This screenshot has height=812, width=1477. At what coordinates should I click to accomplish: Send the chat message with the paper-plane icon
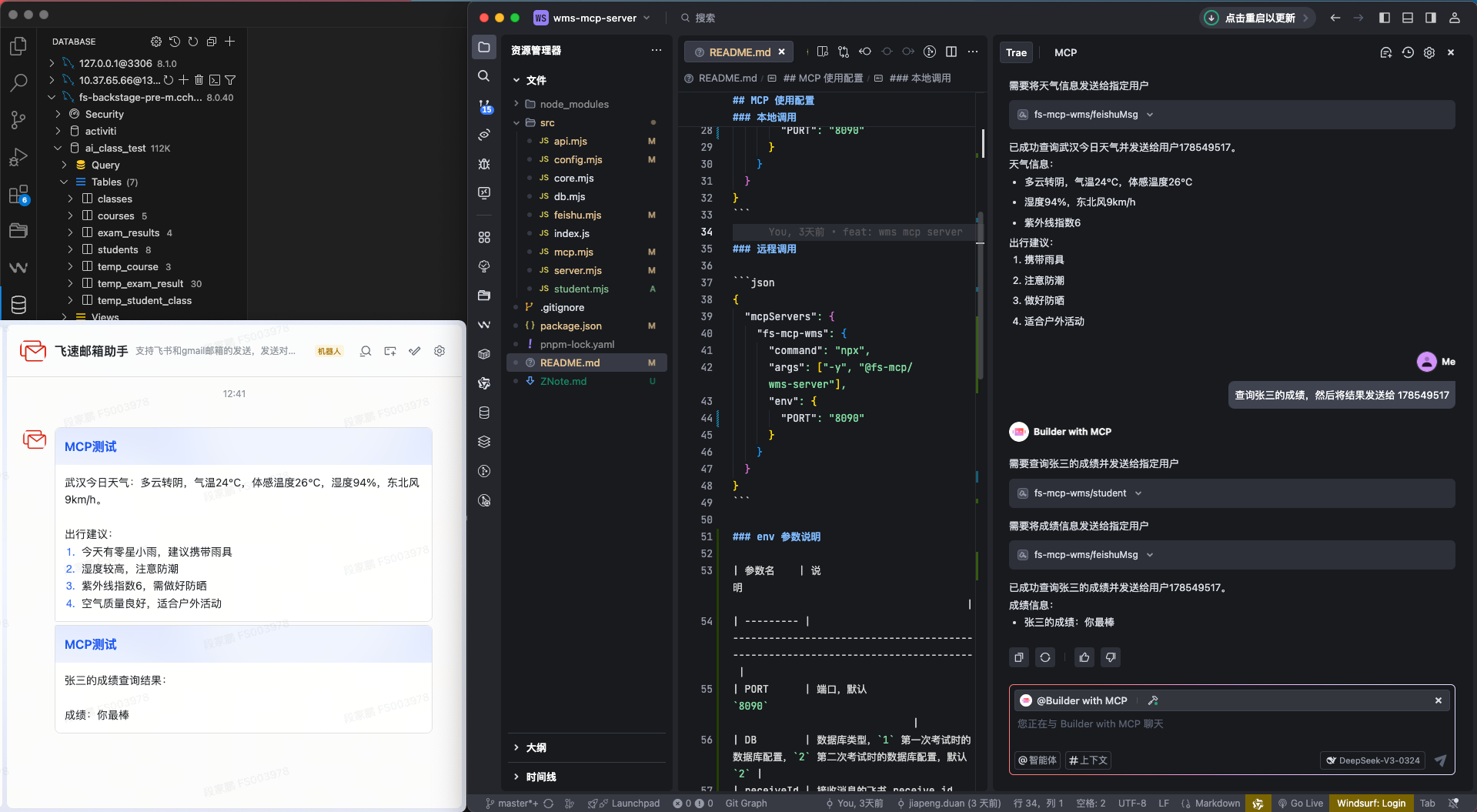pos(1440,760)
